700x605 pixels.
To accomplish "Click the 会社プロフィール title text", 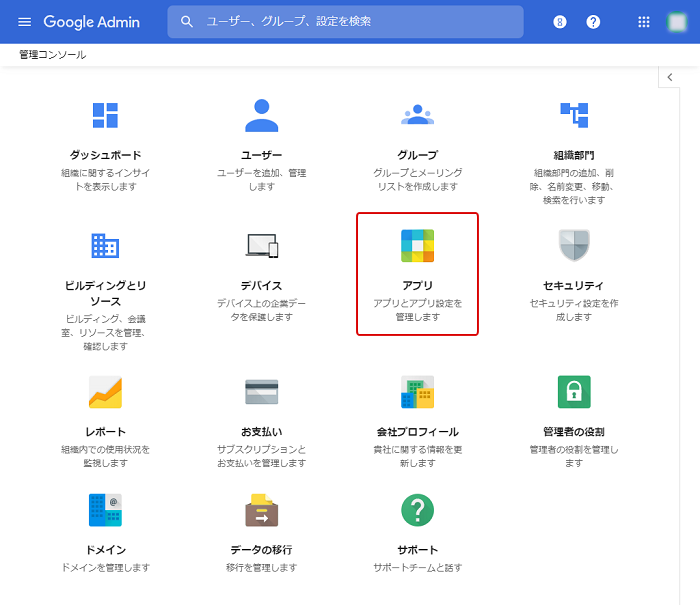I will [417, 432].
